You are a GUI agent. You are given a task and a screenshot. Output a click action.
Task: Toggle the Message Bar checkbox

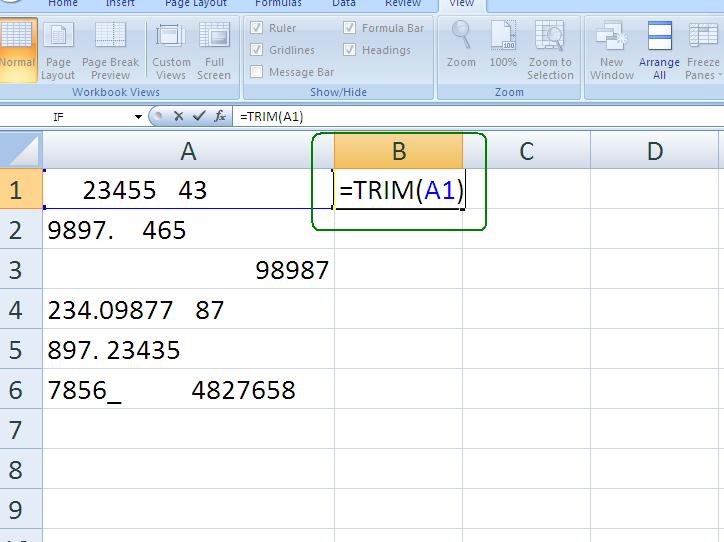point(256,72)
